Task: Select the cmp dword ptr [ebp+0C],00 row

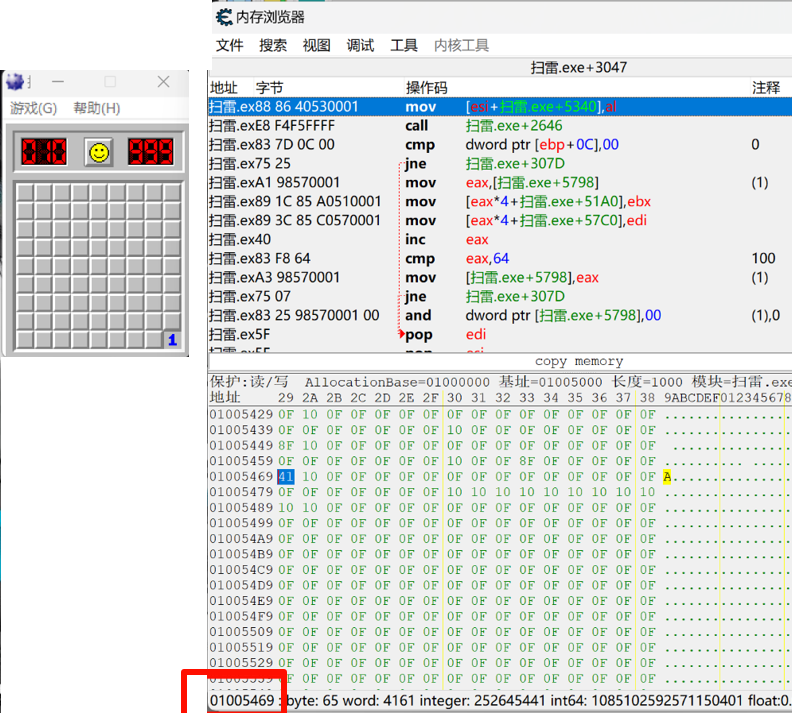Action: coord(500,144)
